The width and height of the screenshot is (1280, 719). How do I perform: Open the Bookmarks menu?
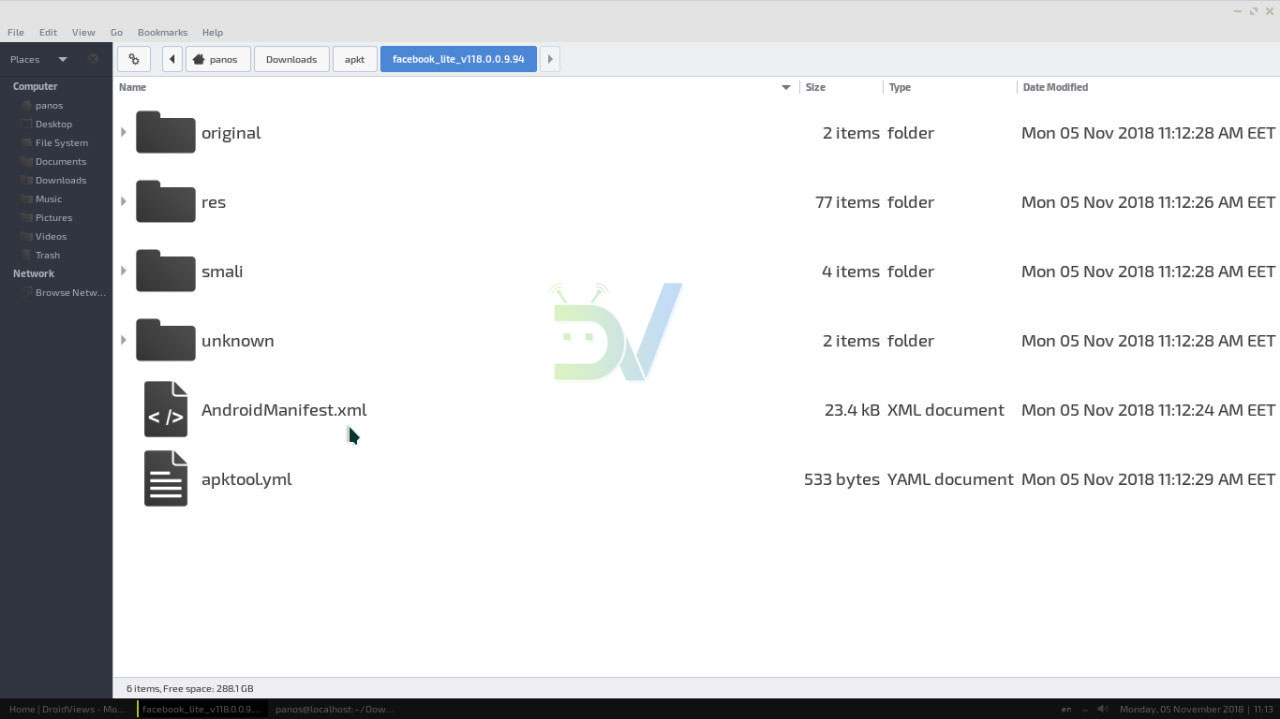click(163, 32)
